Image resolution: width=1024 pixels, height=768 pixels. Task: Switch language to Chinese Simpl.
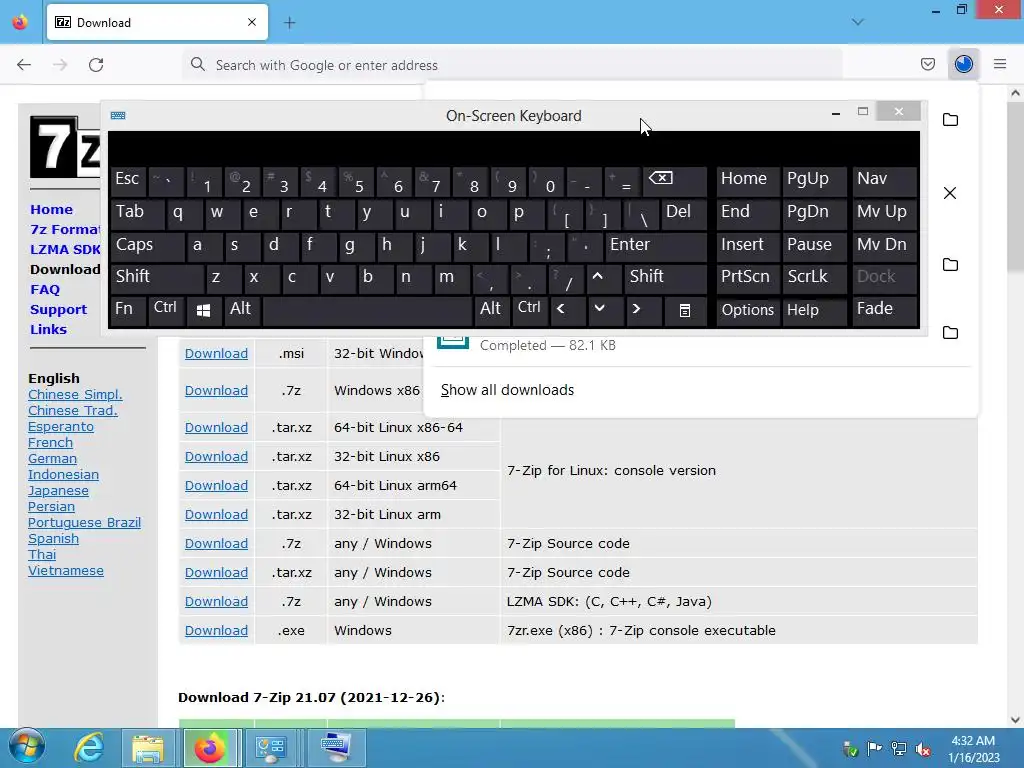75,394
